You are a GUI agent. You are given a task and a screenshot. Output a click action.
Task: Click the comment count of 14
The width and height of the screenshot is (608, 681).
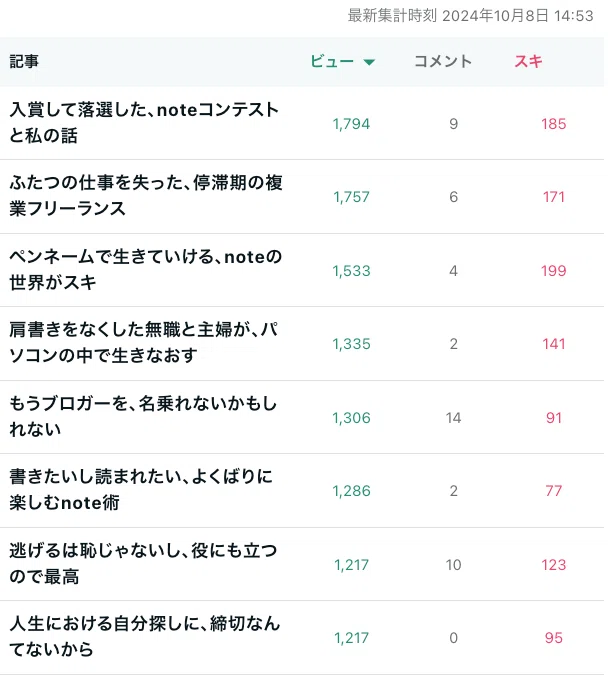[453, 418]
